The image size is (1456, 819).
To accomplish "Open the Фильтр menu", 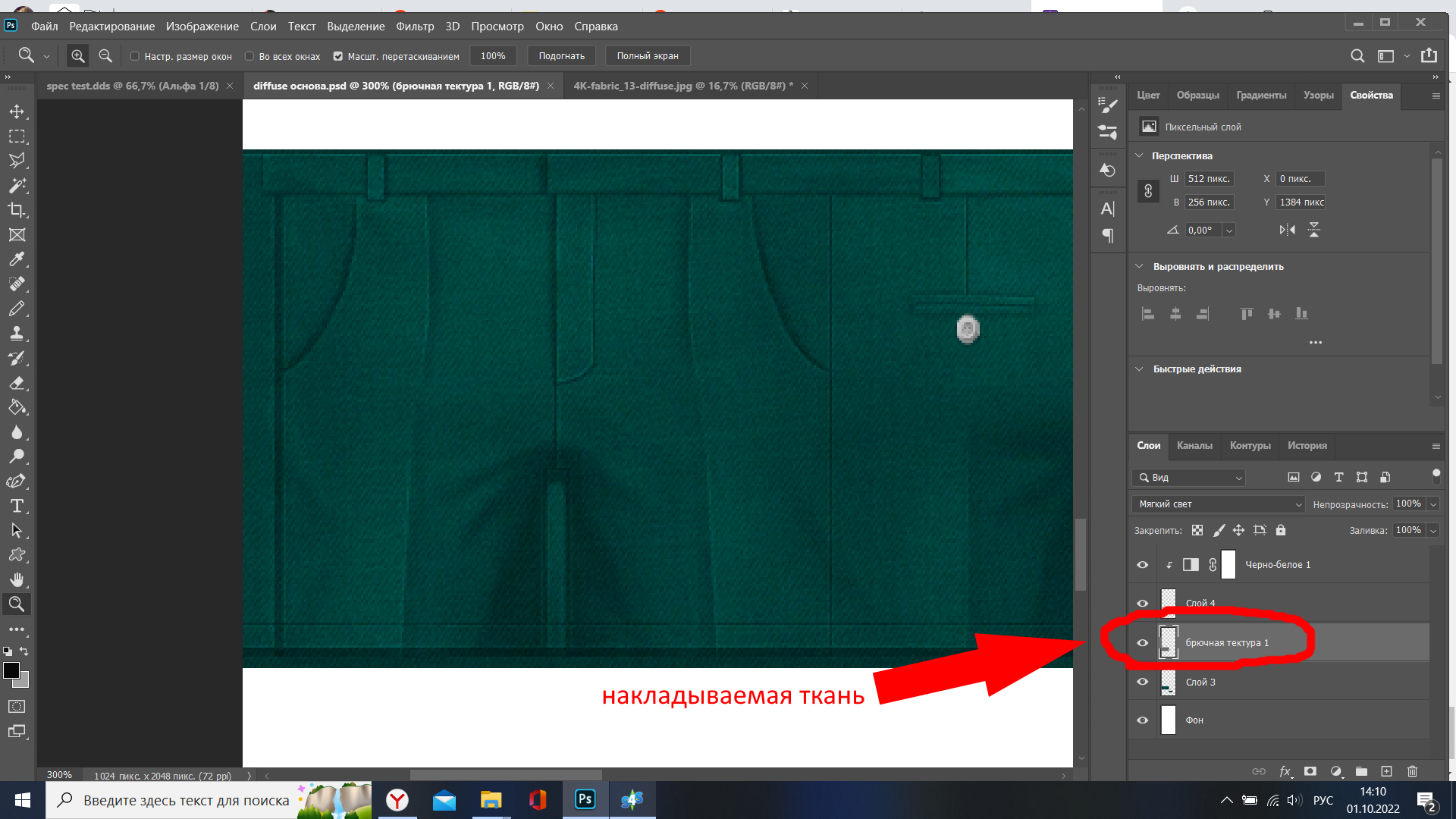I will [x=415, y=27].
